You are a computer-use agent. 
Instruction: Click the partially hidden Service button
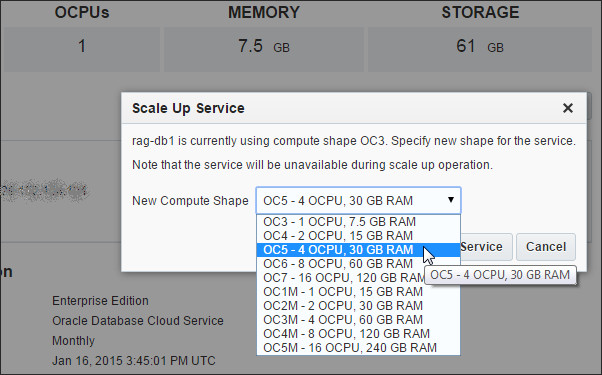tap(486, 247)
